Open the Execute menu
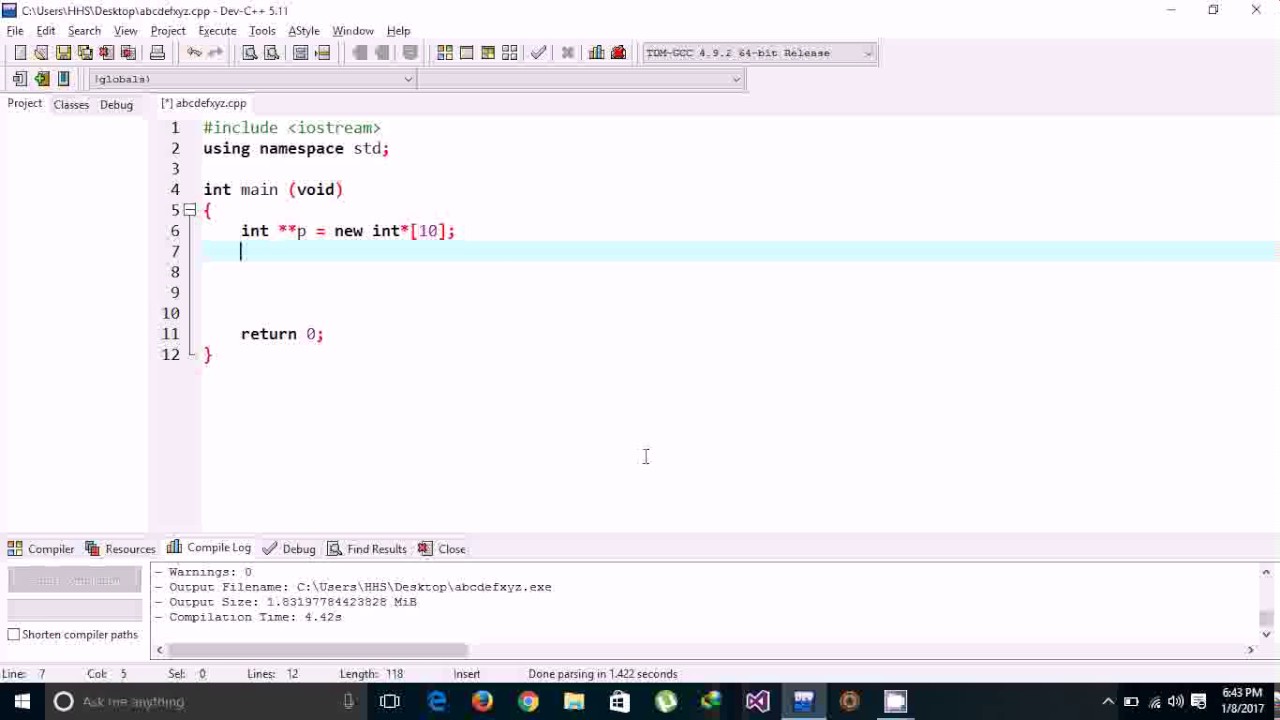The width and height of the screenshot is (1280, 720). [x=217, y=31]
